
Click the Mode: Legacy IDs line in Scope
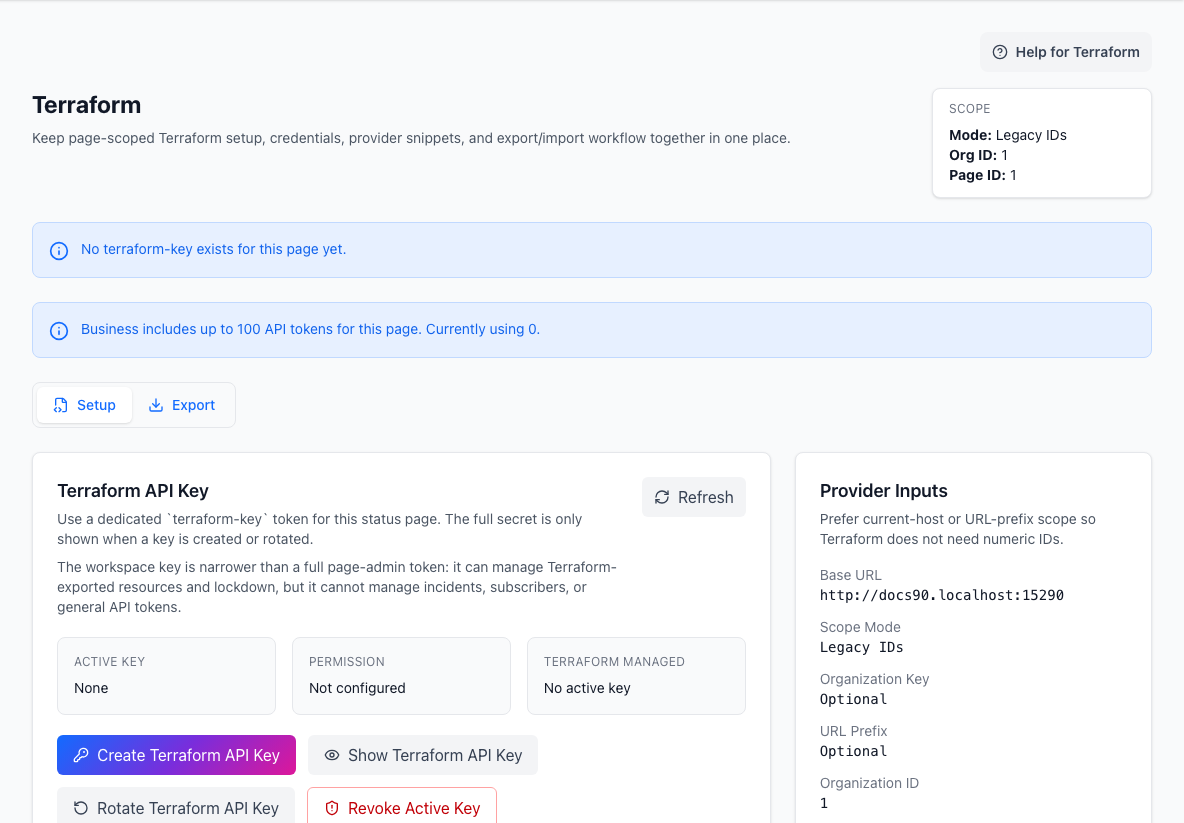click(1007, 135)
